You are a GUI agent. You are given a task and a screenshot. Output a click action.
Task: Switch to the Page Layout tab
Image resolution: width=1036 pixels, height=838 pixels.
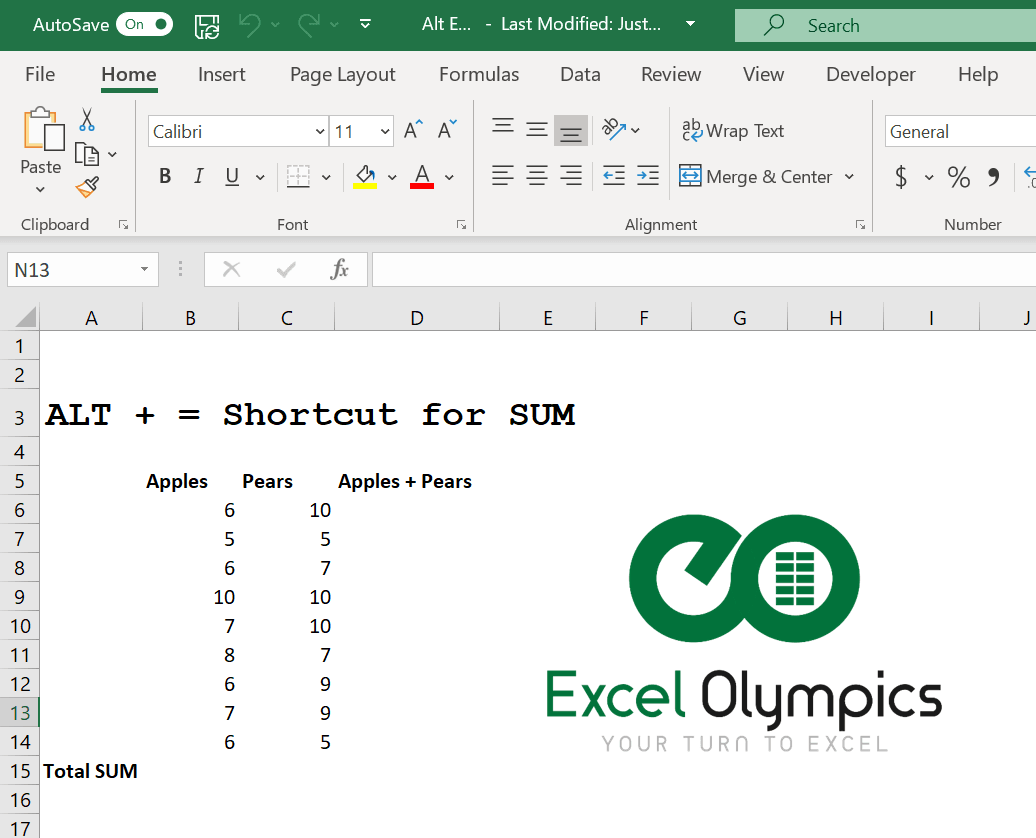coord(342,74)
